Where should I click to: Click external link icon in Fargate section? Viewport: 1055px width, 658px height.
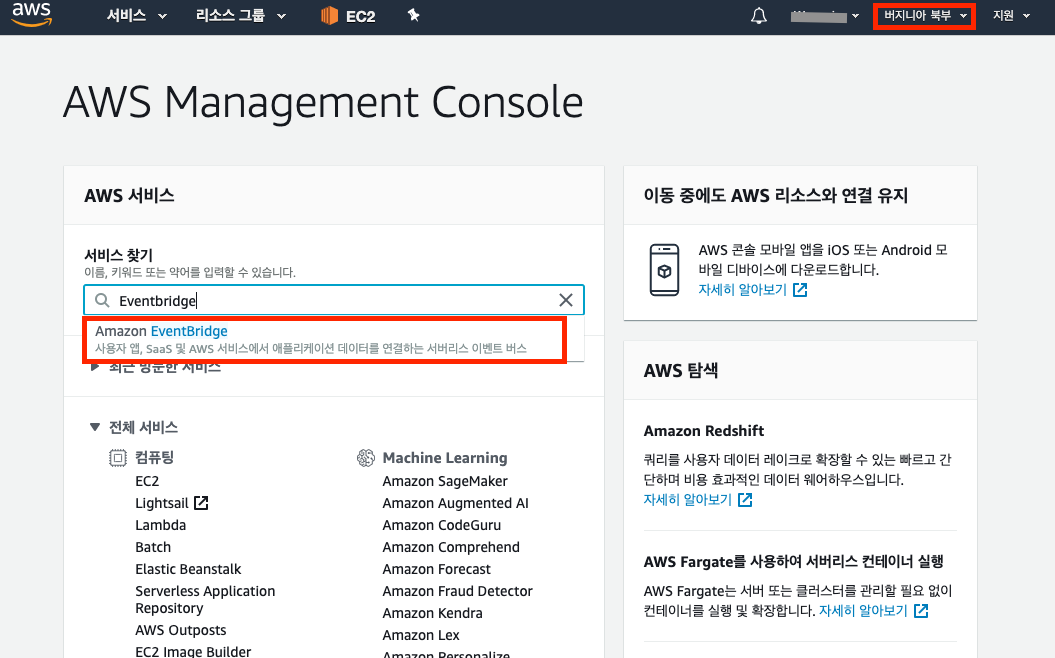[x=921, y=611]
